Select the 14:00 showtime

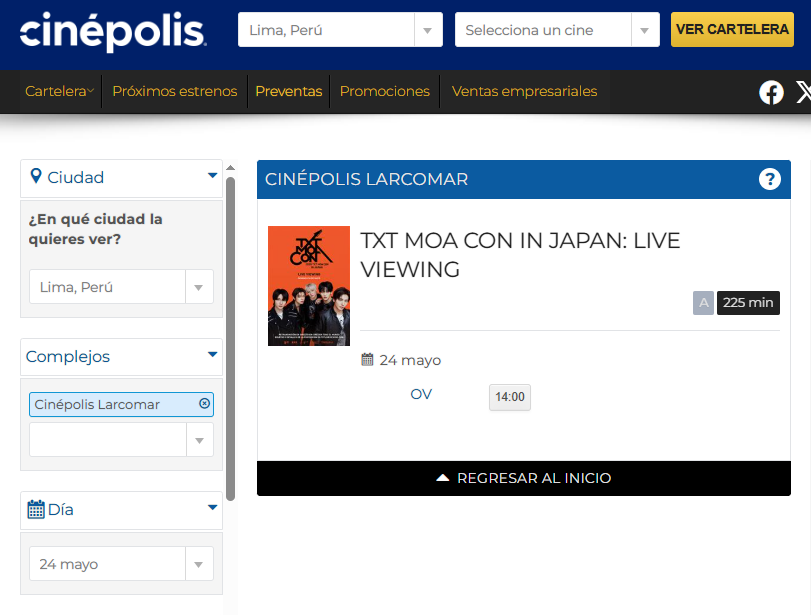510,397
